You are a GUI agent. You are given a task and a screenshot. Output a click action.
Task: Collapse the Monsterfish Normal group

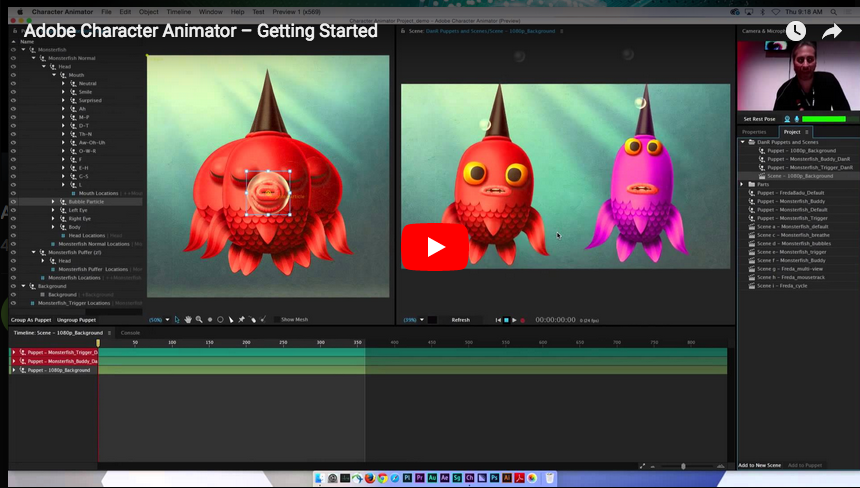(33, 58)
